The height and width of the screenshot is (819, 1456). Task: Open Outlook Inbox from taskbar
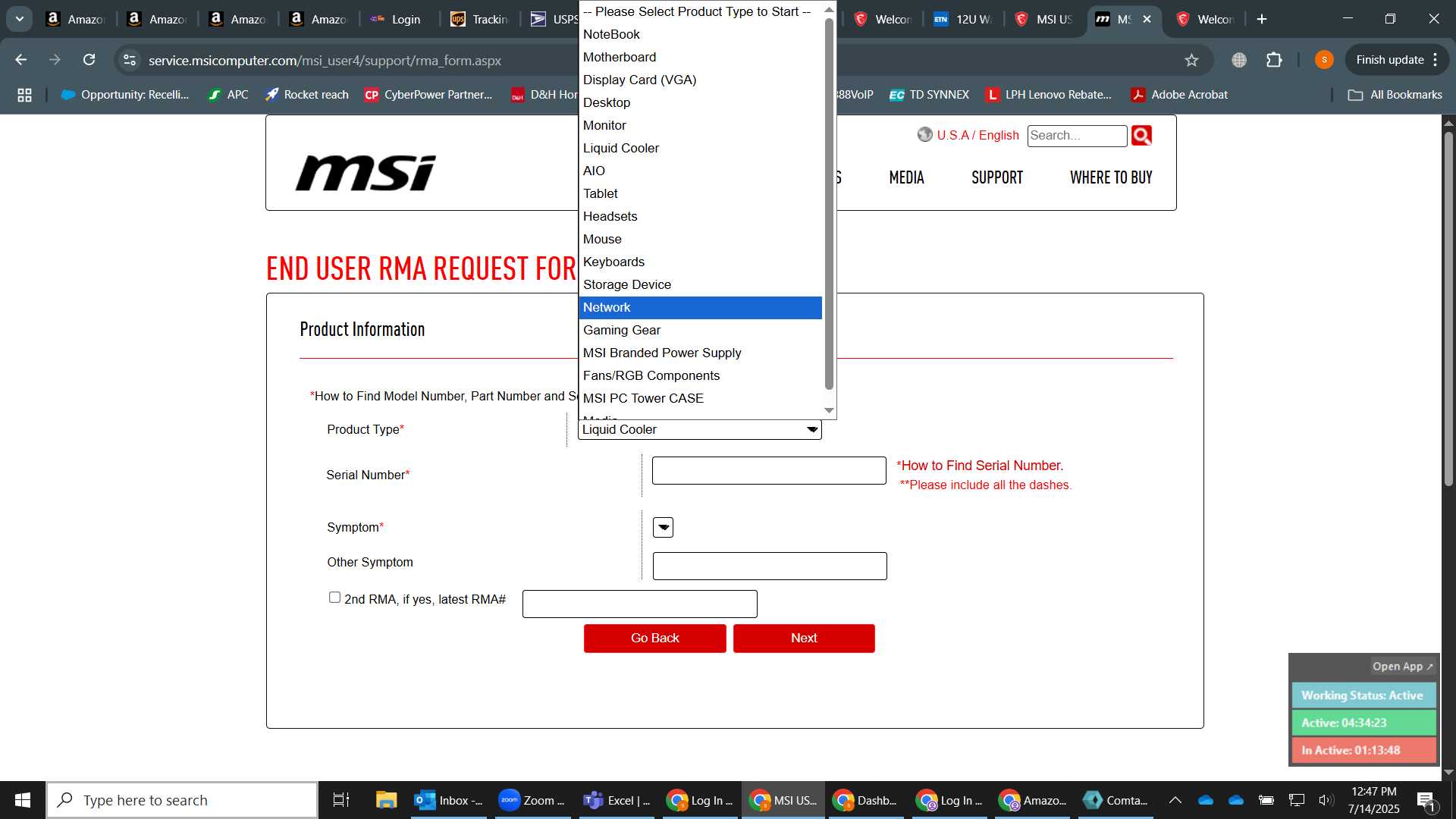coord(449,800)
